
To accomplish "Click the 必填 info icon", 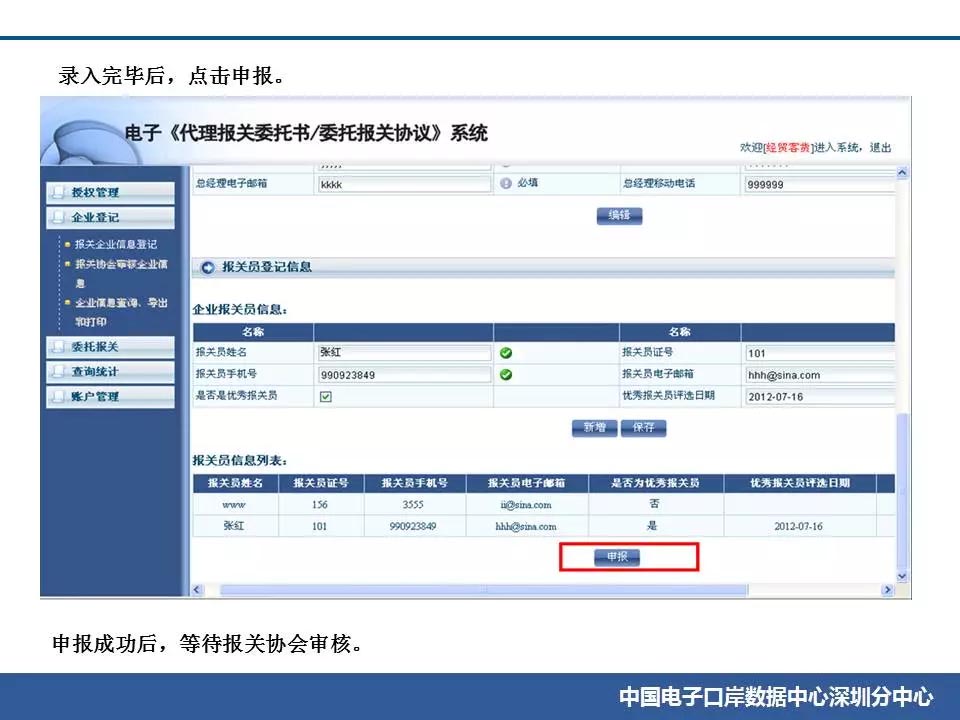I will (506, 183).
